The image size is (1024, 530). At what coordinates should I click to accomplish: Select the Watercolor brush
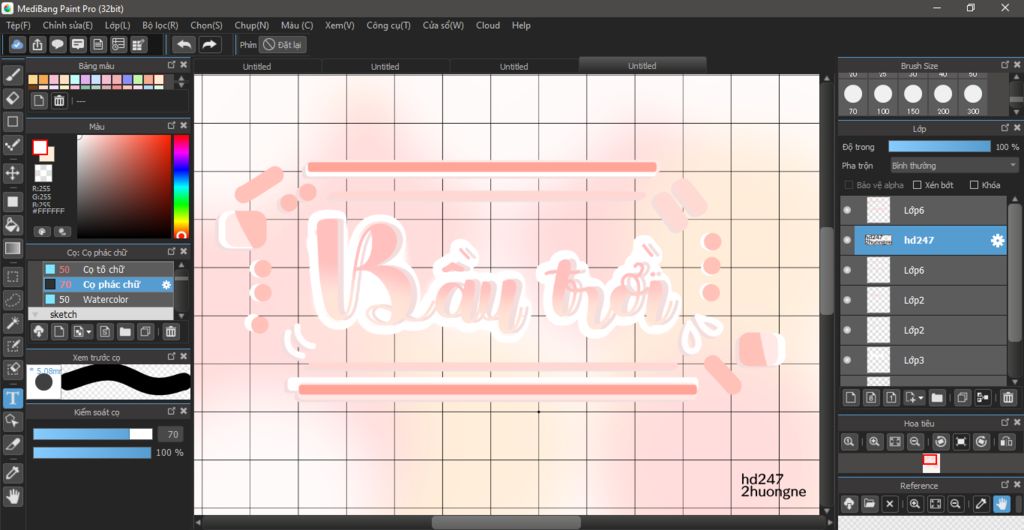pos(108,300)
